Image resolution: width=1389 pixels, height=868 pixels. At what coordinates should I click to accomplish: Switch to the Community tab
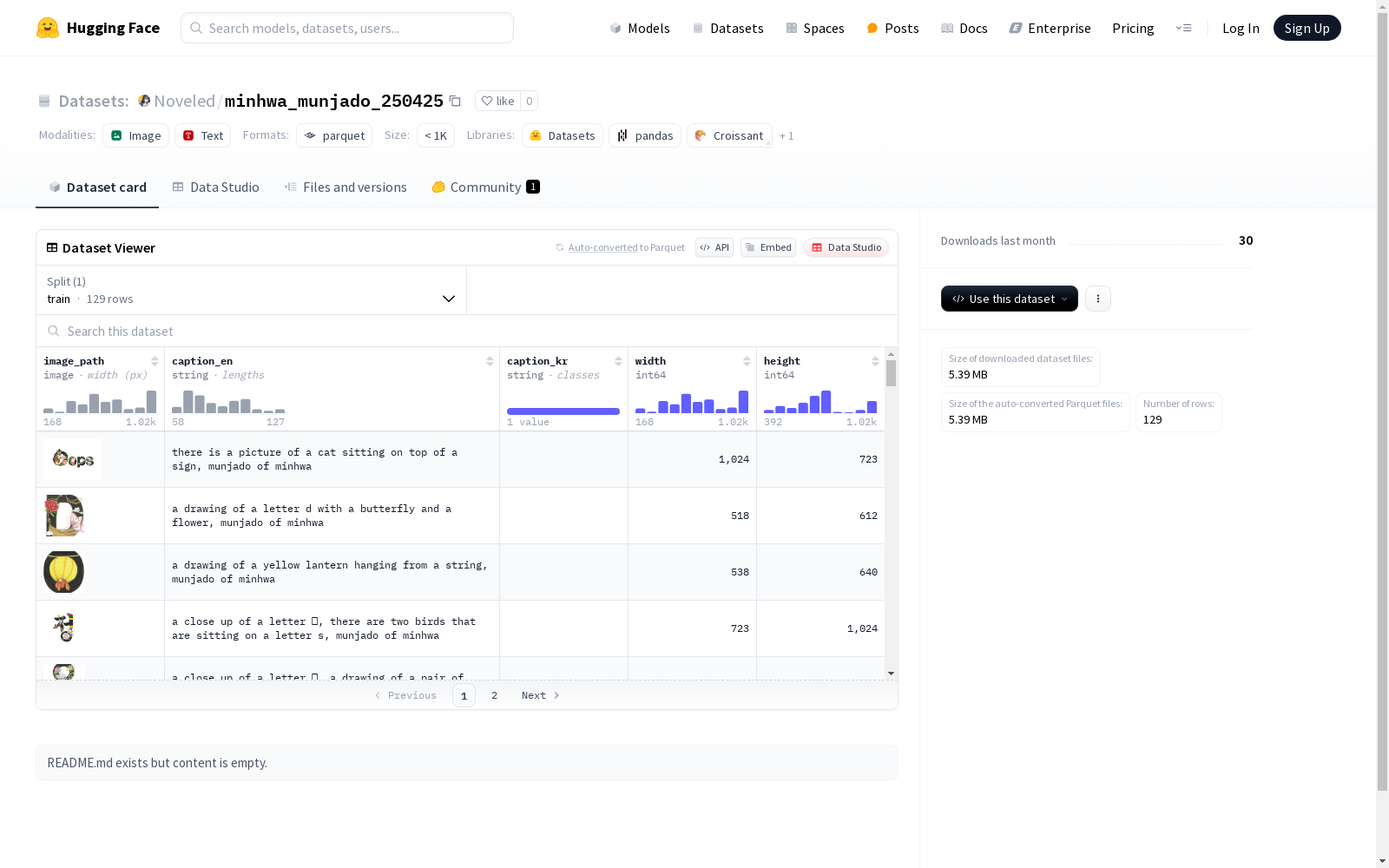click(x=486, y=187)
